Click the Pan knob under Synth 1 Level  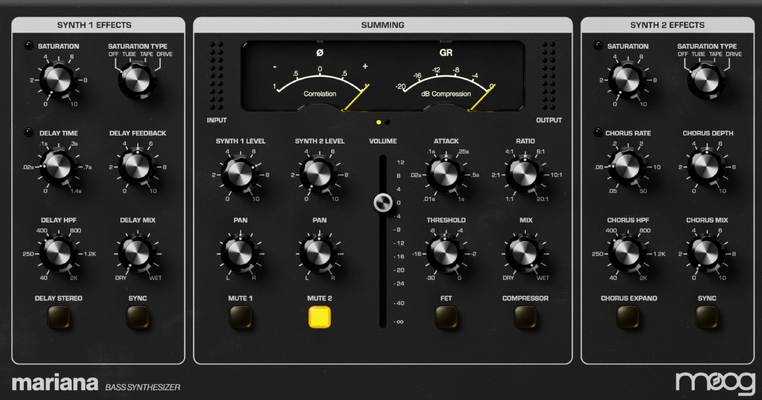(x=240, y=253)
